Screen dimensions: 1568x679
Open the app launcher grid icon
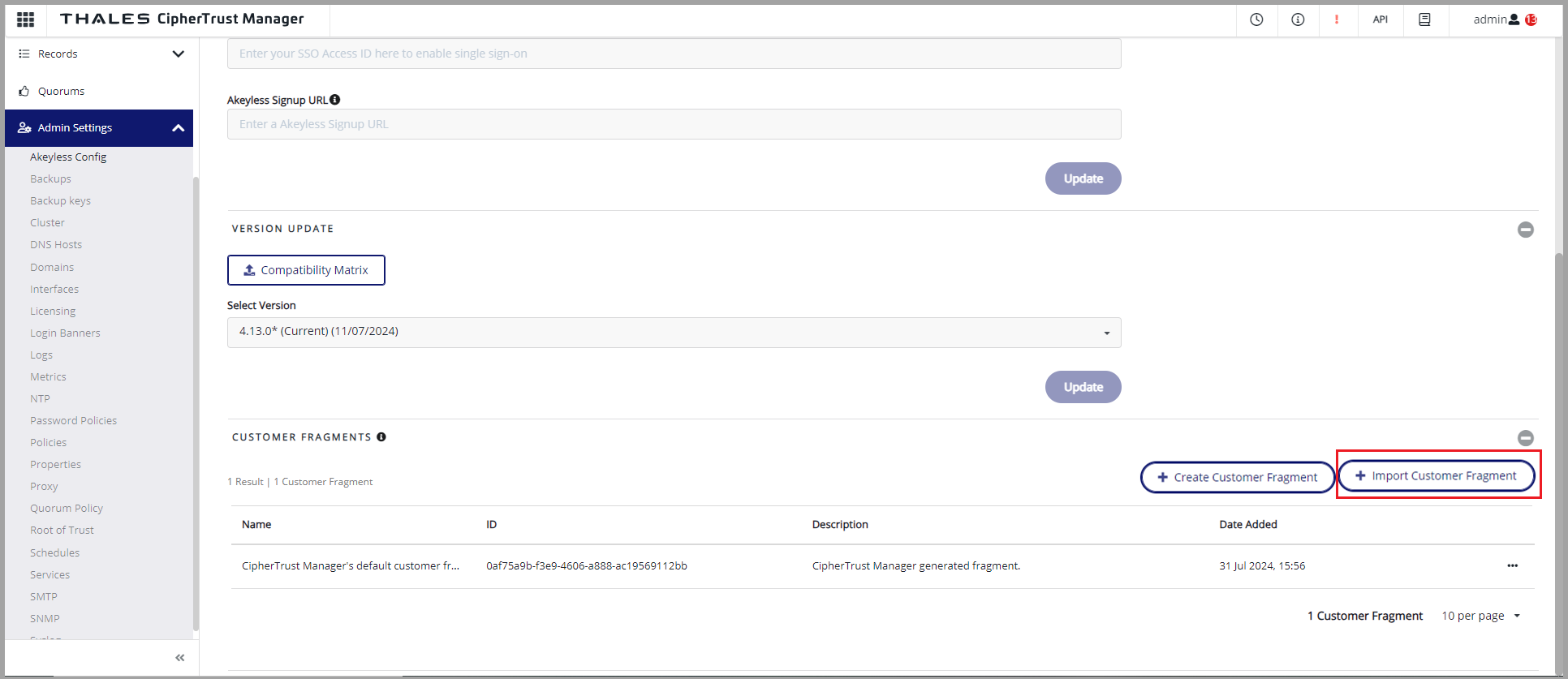coord(25,19)
